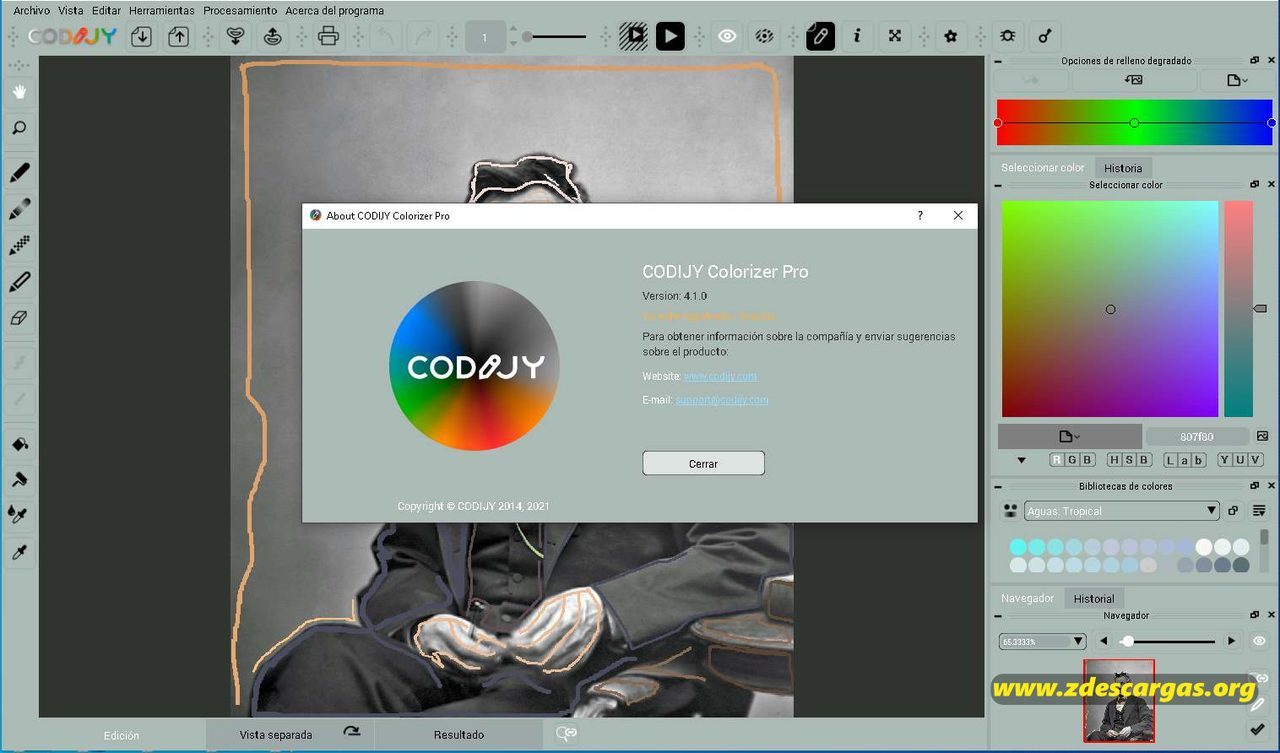Viewport: 1280px width, 753px height.
Task: Open the settings gear icon in toolbar
Action: (951, 37)
